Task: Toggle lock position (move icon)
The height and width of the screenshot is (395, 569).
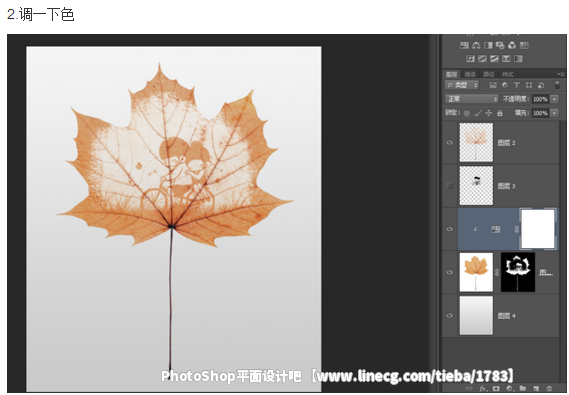Action: pyautogui.click(x=489, y=113)
